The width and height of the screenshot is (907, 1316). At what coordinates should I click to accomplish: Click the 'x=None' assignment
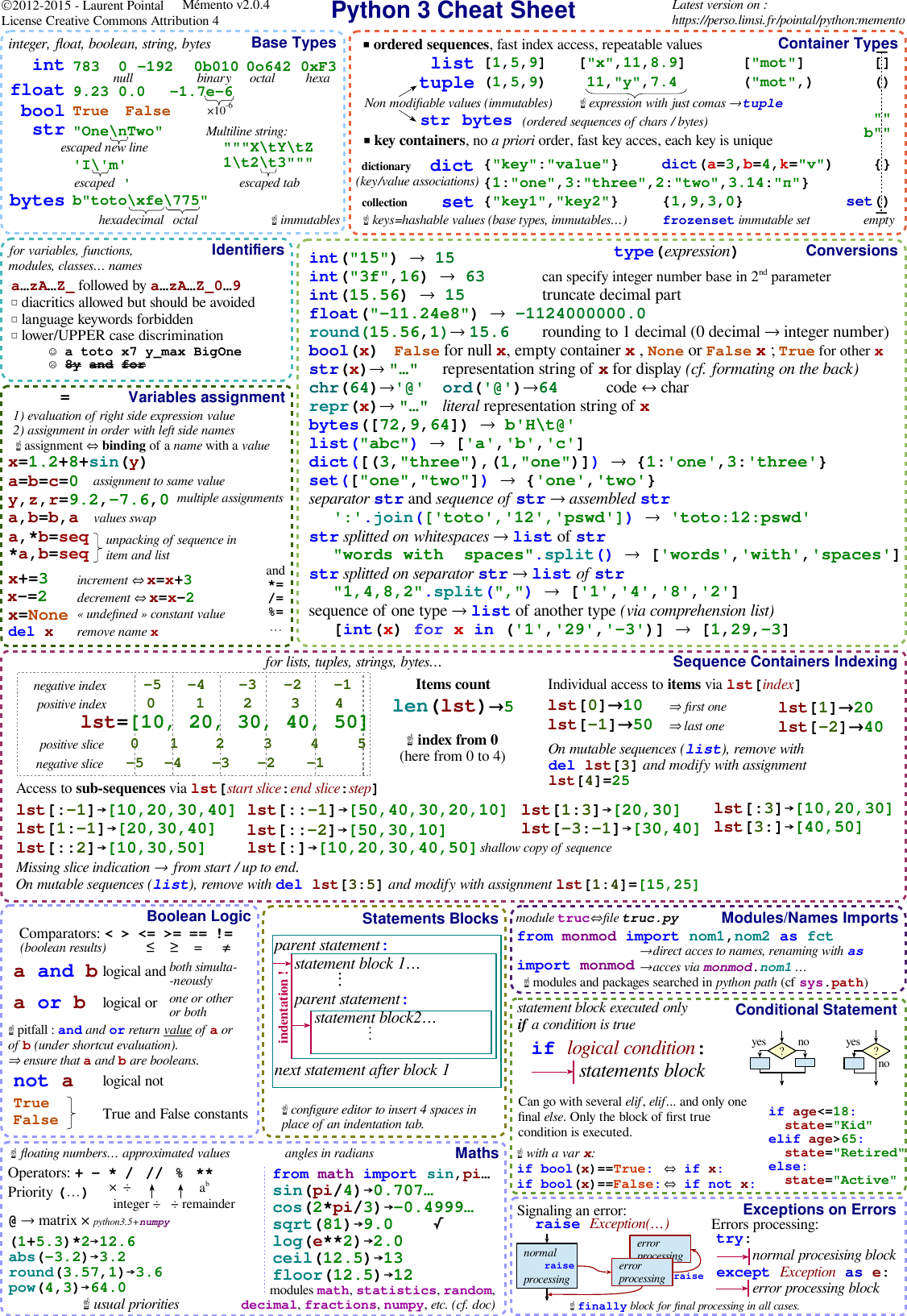coord(38,614)
